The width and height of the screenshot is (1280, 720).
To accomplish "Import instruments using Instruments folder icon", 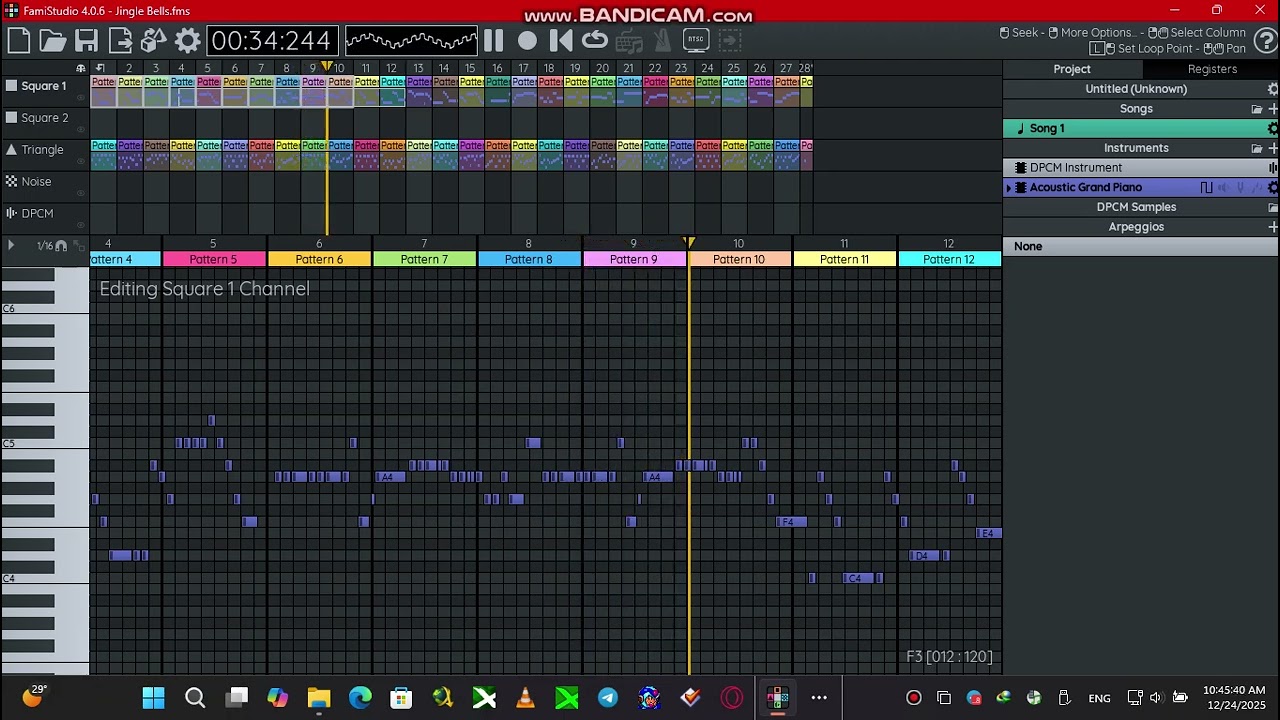I will (x=1257, y=148).
